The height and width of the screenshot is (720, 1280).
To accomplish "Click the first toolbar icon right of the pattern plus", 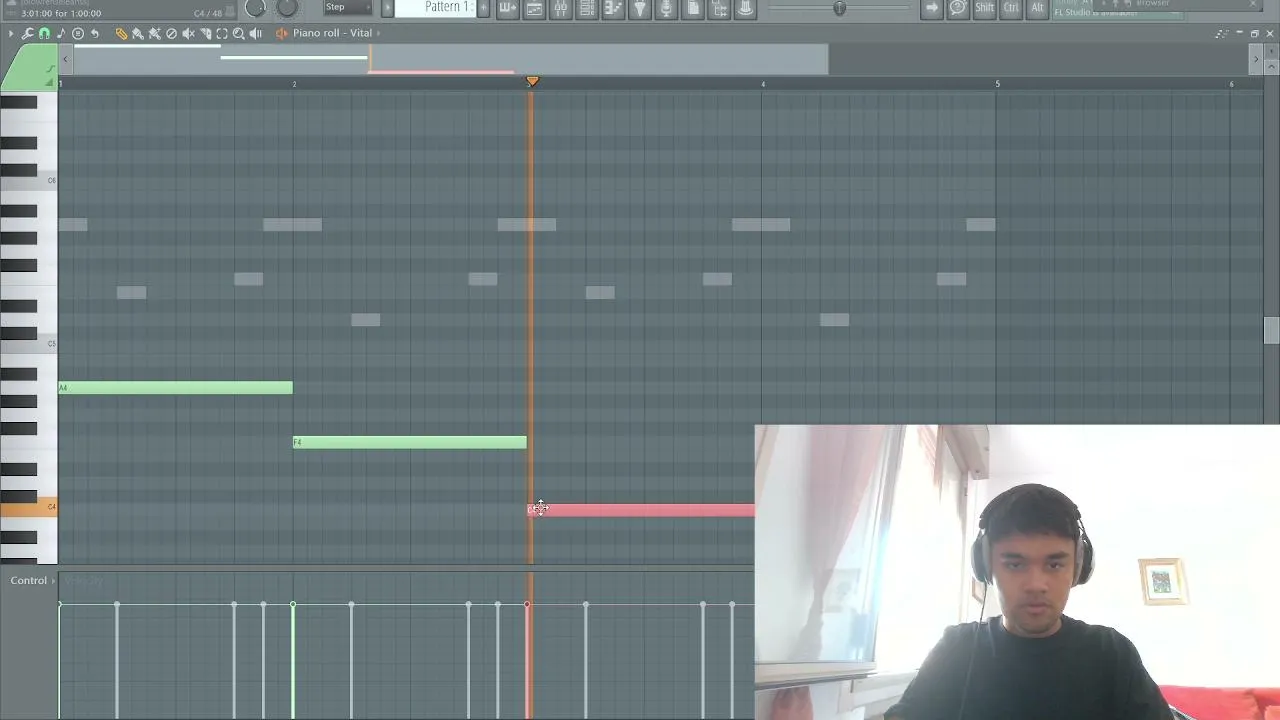I will coord(508,8).
